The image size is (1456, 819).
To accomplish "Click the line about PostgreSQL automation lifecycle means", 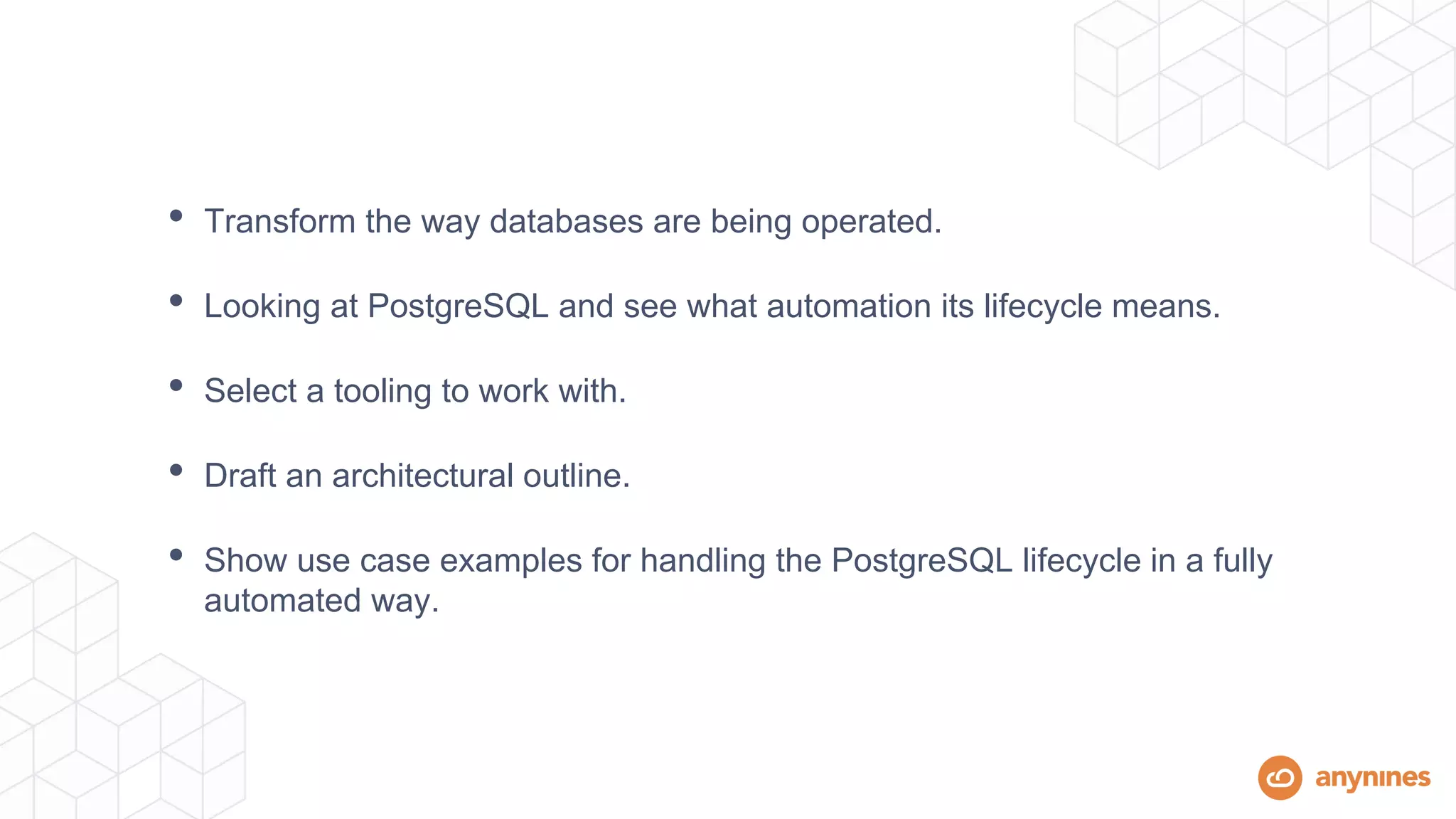I will [x=712, y=307].
